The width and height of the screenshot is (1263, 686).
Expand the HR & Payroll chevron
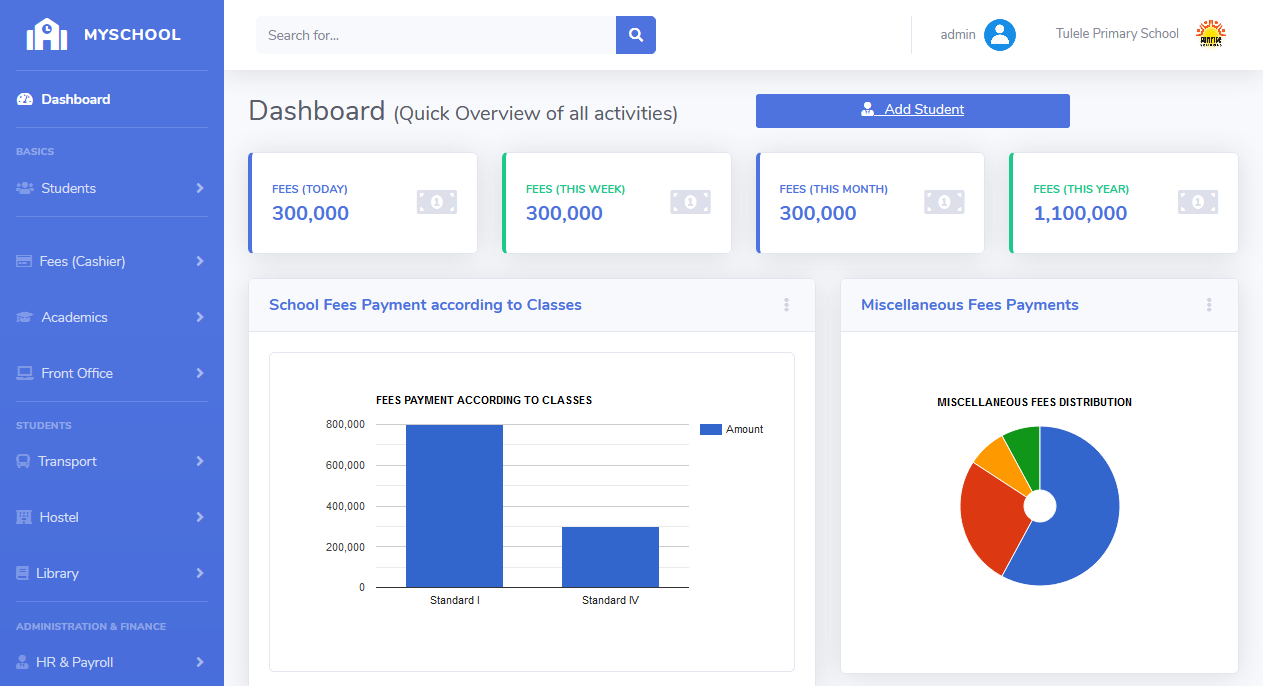coord(200,662)
